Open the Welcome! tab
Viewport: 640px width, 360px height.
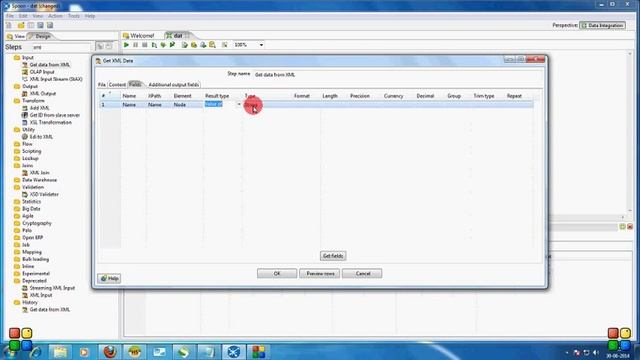tap(139, 36)
